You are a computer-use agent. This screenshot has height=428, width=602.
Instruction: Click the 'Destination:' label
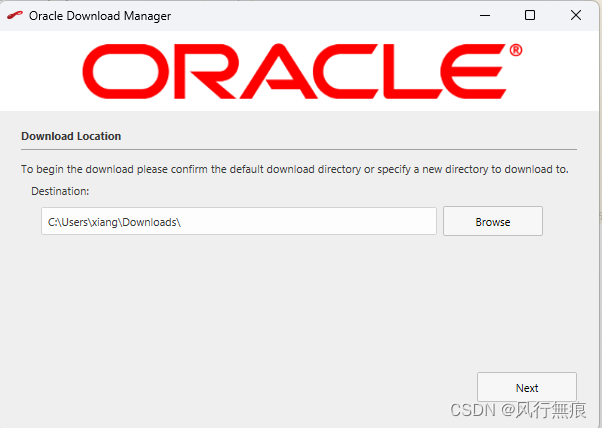click(x=60, y=191)
